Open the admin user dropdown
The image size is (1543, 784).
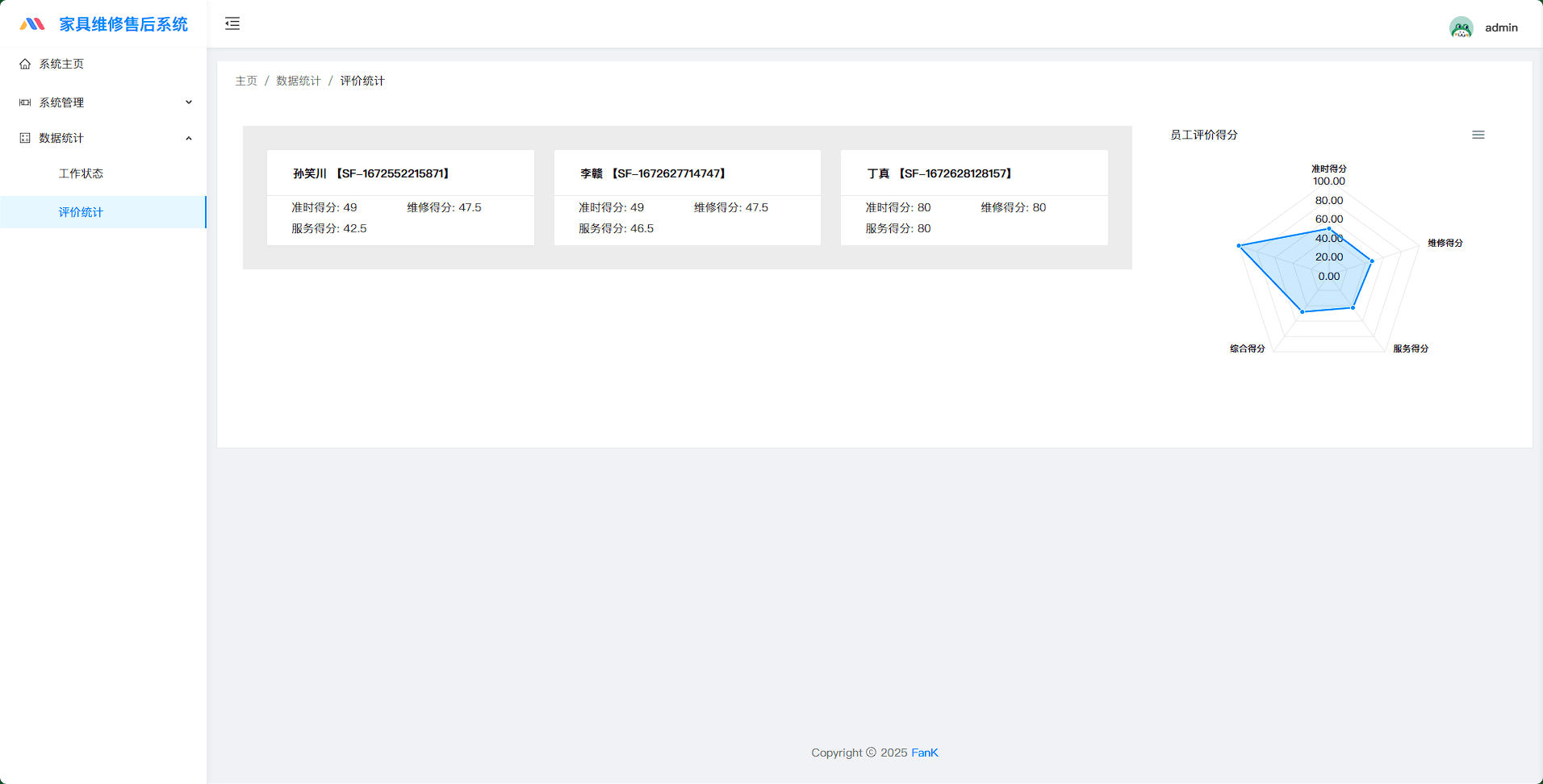tap(1500, 27)
